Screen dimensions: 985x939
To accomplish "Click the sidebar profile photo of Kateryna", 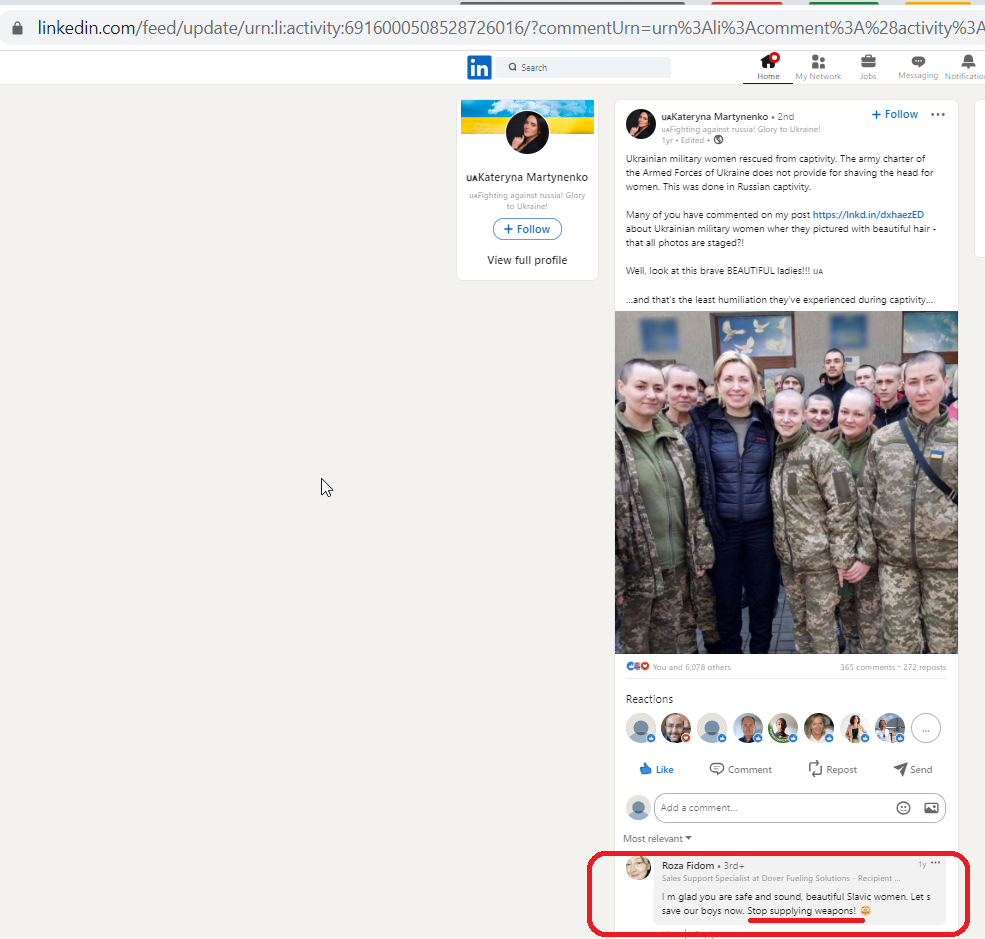I will [x=527, y=132].
